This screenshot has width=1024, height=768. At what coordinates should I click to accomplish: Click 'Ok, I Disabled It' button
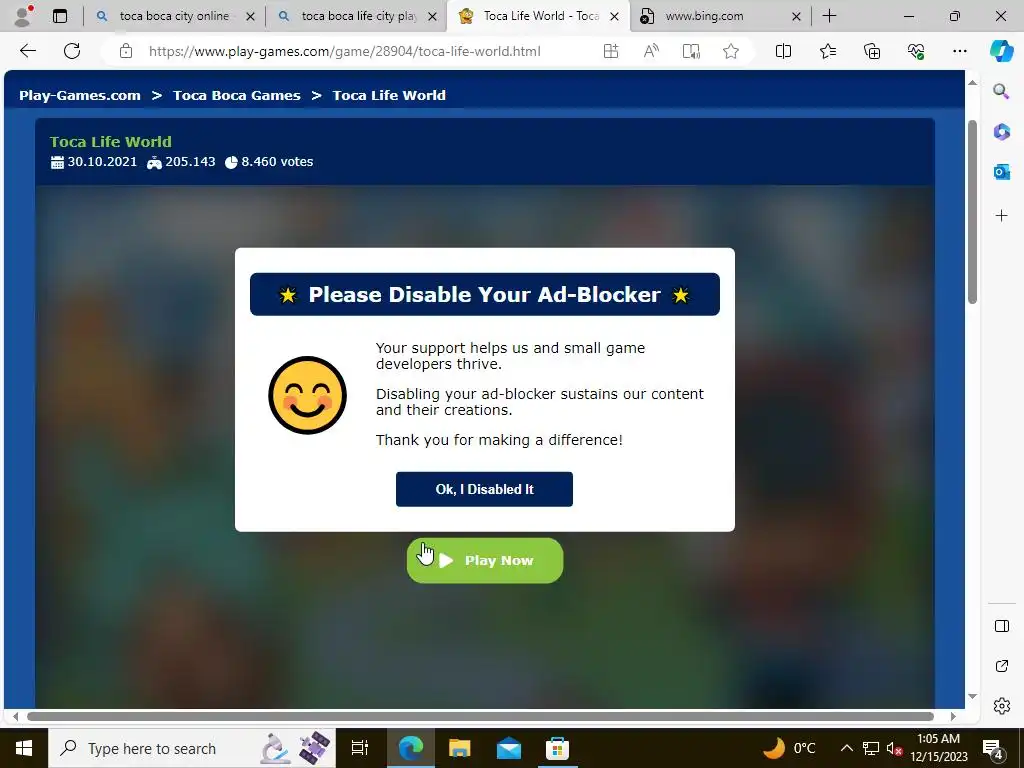coord(484,489)
